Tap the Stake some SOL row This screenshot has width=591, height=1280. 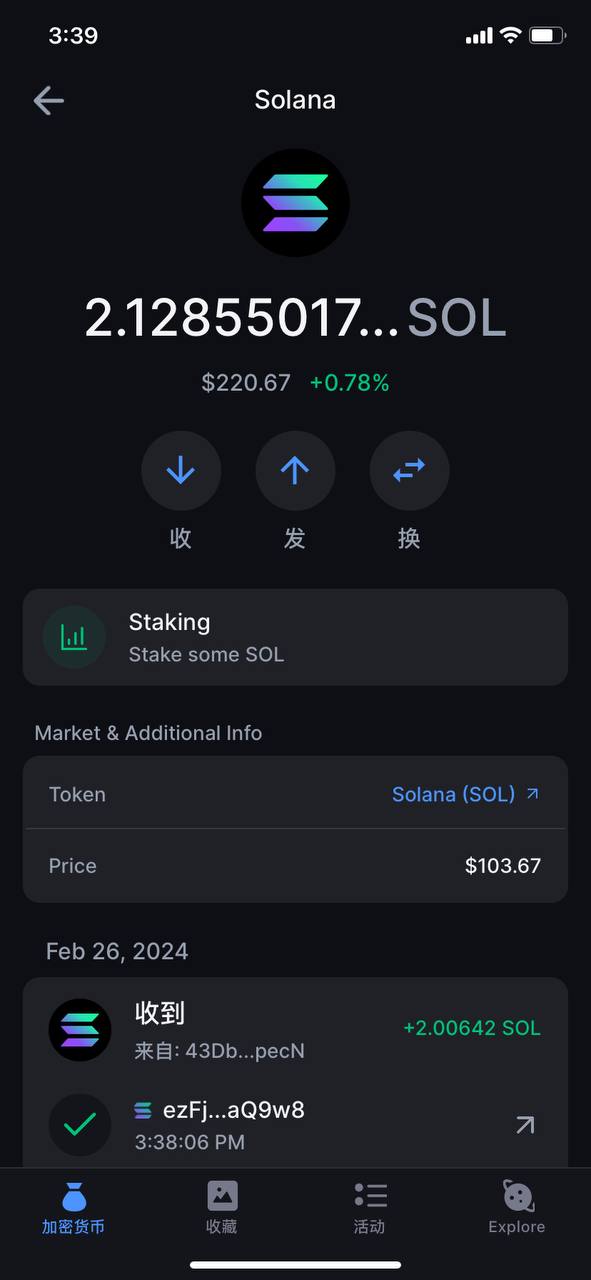pos(295,637)
